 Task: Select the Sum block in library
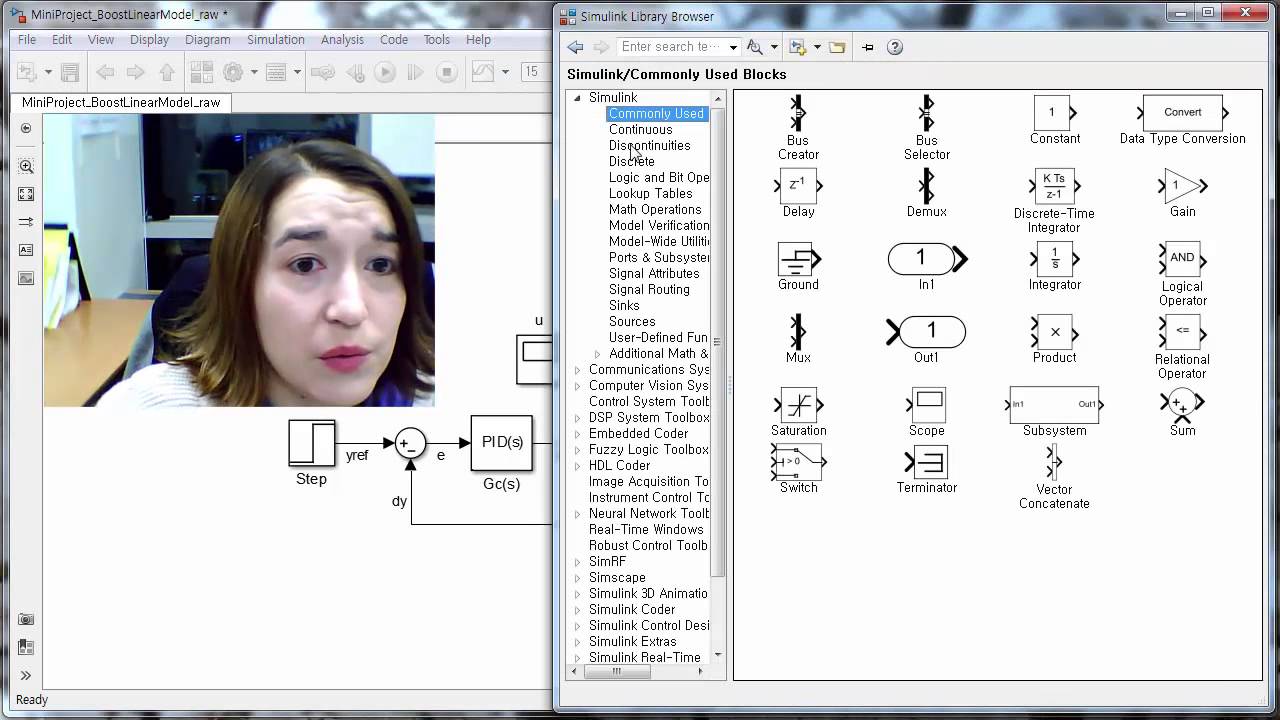pyautogui.click(x=1182, y=404)
